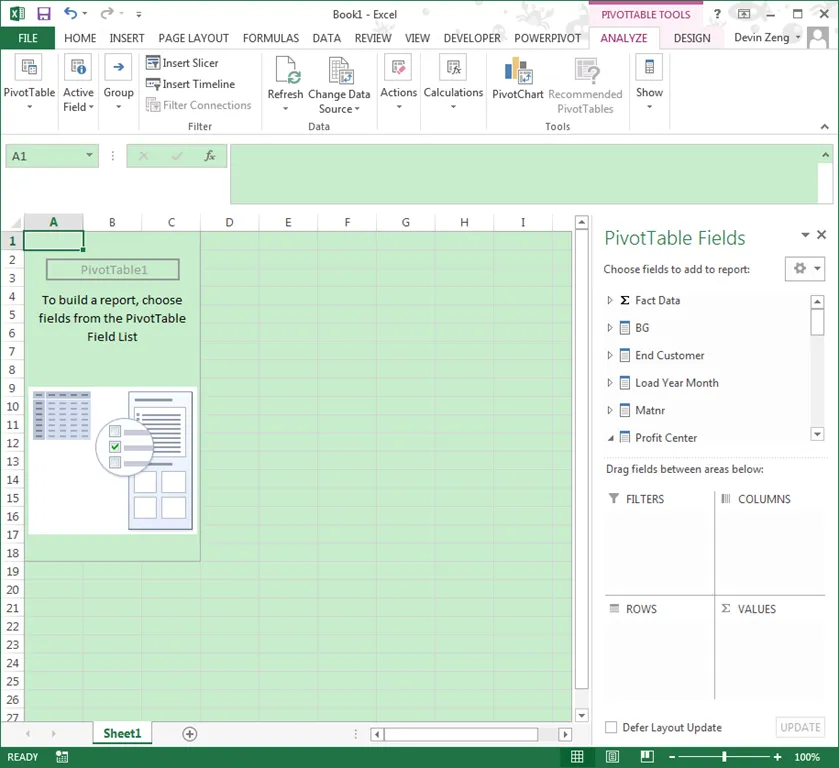Click the macro recording status bar icon
This screenshot has width=839, height=768.
(62, 757)
